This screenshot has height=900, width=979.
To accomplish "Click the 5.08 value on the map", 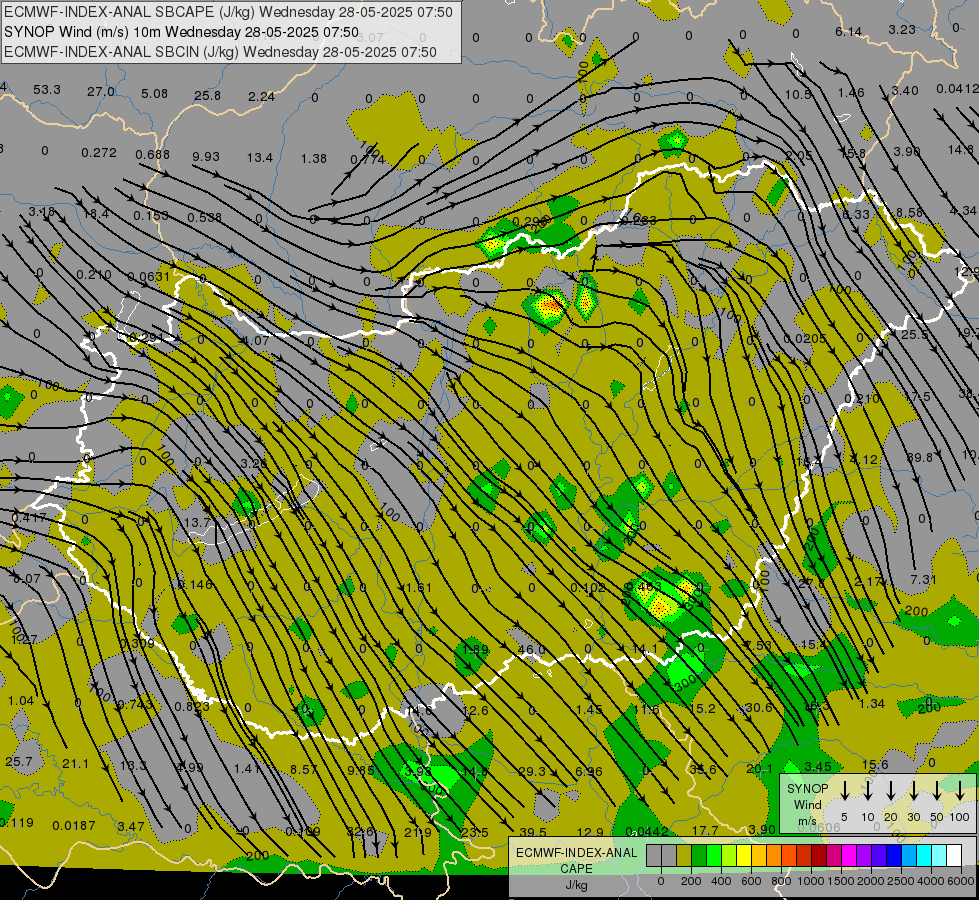I will pos(154,94).
